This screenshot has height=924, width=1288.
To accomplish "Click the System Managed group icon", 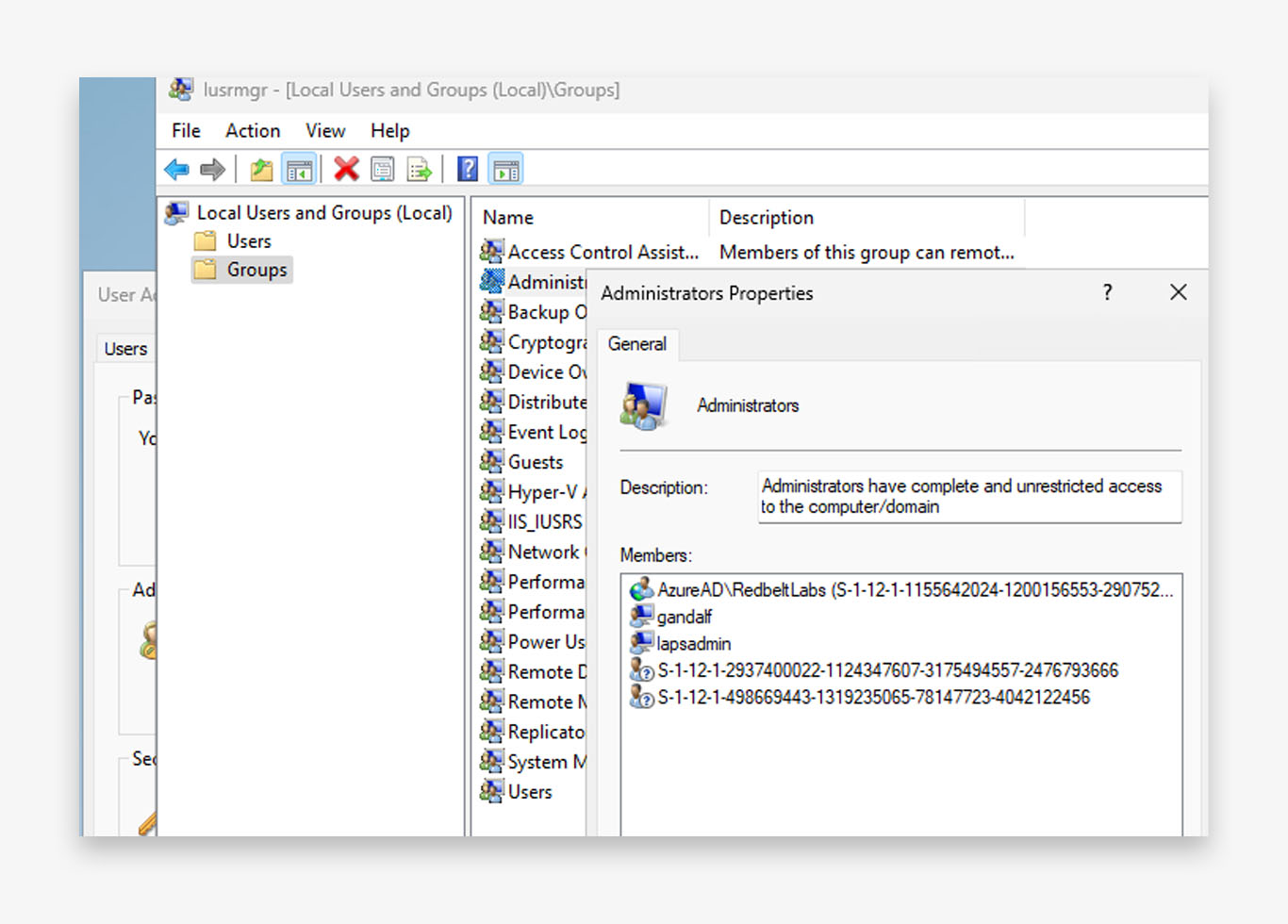I will [491, 762].
